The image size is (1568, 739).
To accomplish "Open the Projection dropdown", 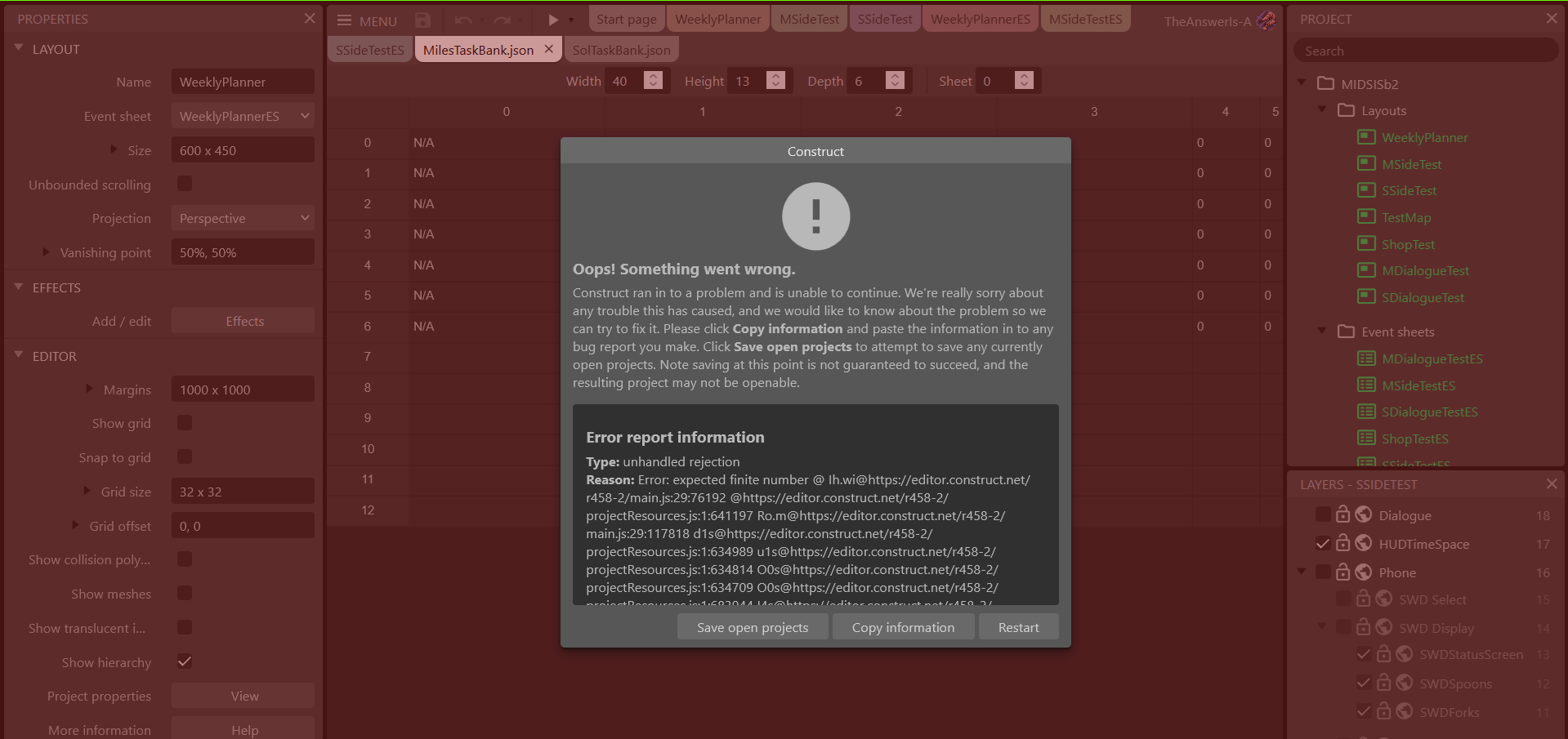I will point(242,218).
